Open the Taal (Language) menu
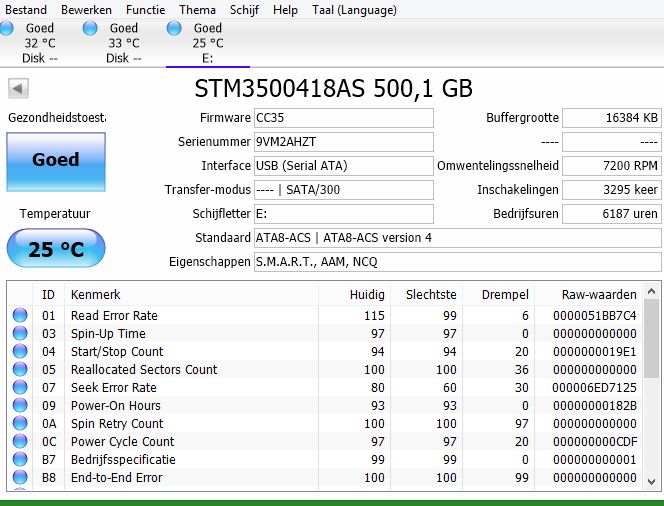664x506 pixels. [354, 10]
